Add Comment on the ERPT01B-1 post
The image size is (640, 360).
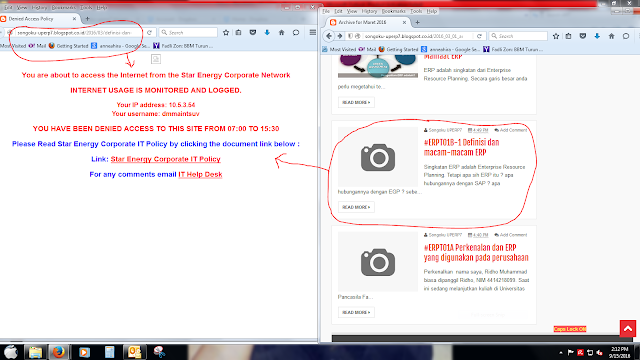(x=511, y=130)
